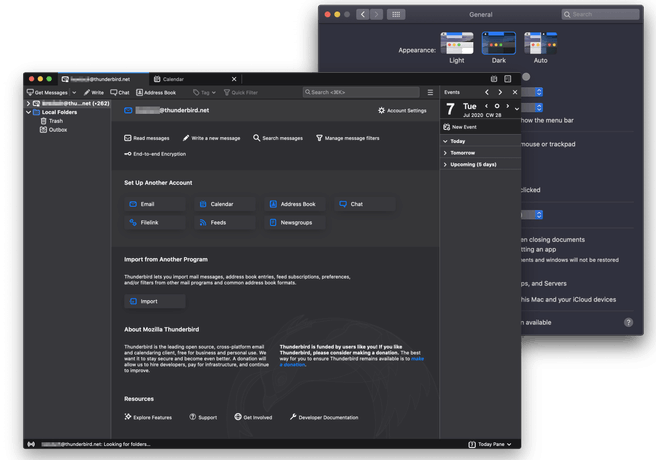Go back in System Preferences window
656x460 pixels.
pos(363,14)
